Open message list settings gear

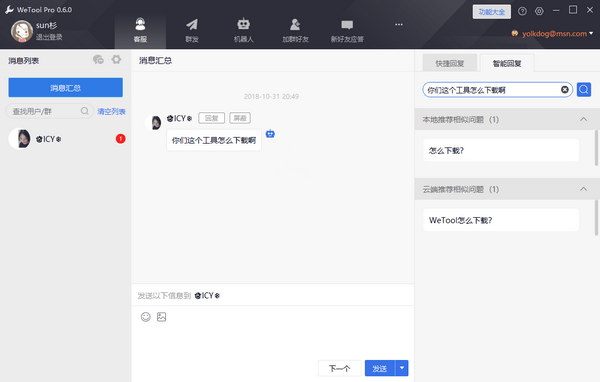click(116, 59)
